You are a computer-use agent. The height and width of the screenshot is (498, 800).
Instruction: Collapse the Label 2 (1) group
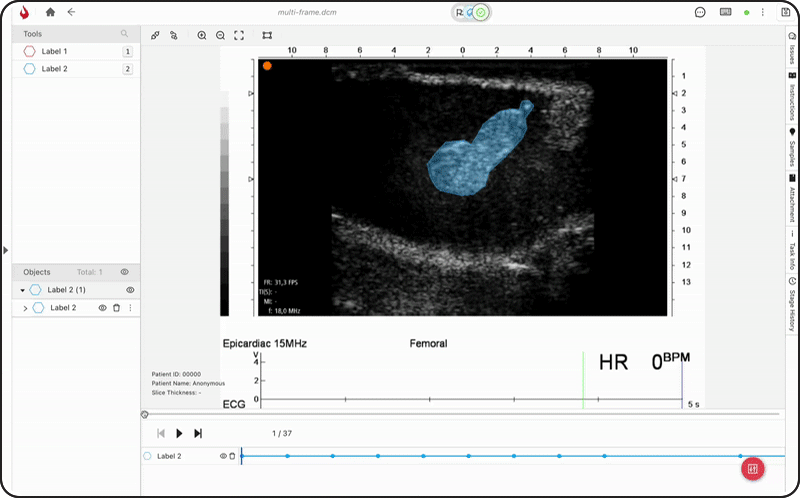(x=23, y=290)
